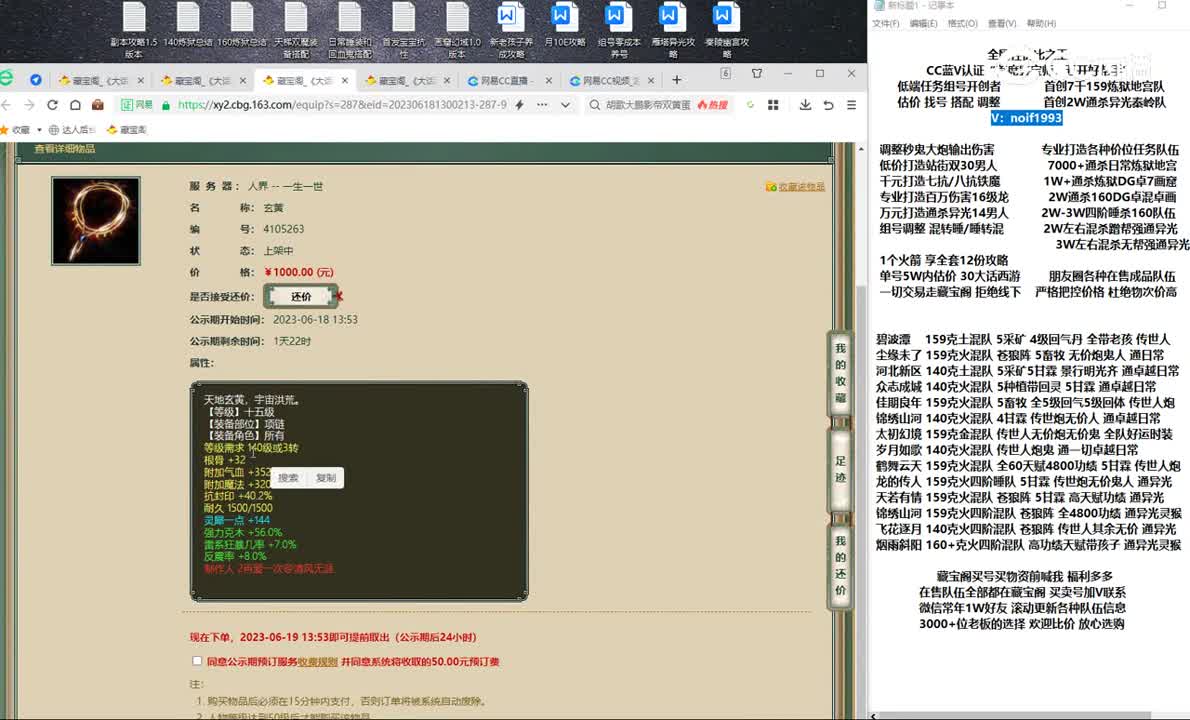Click the new tab plus icon

pyautogui.click(x=677, y=80)
